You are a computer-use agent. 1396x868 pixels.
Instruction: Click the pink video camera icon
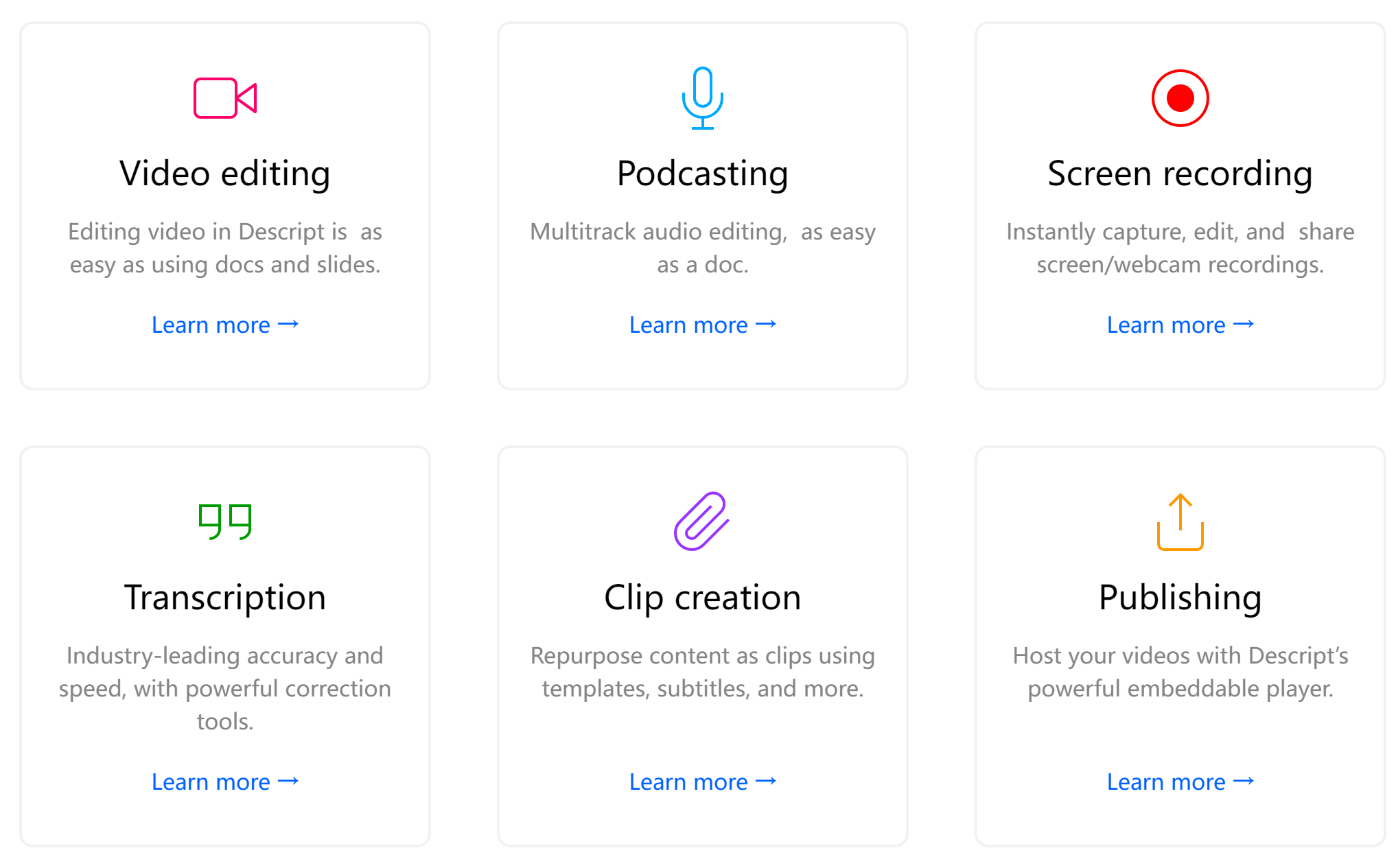(x=224, y=98)
